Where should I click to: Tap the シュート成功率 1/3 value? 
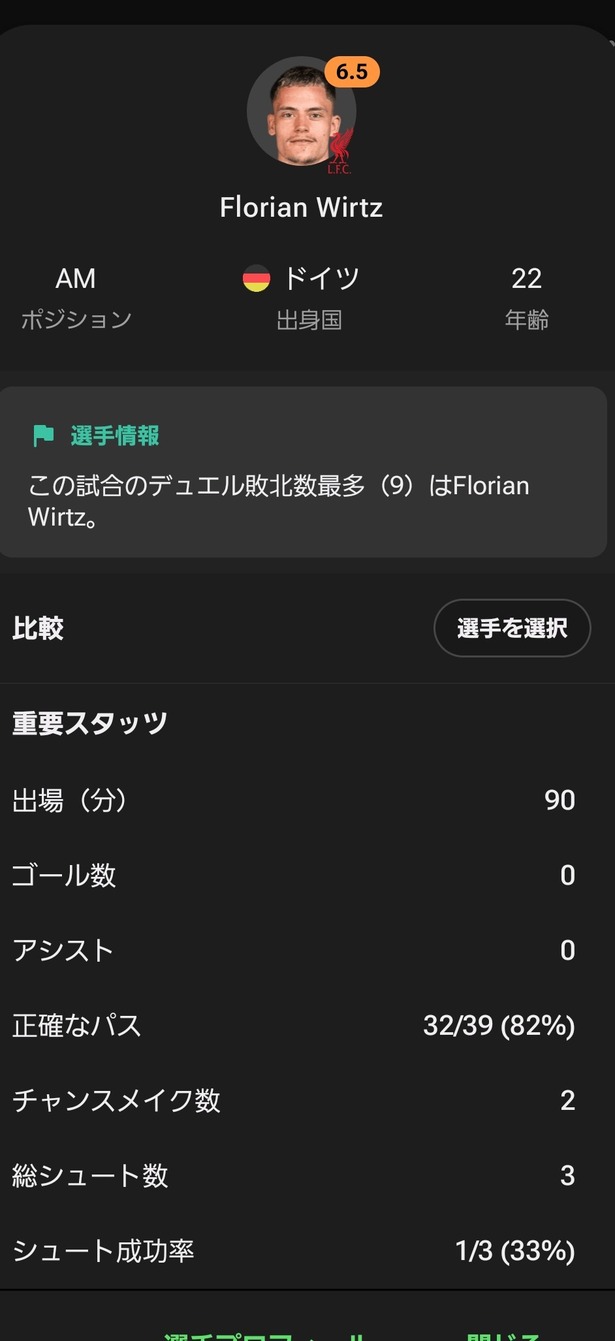514,1250
